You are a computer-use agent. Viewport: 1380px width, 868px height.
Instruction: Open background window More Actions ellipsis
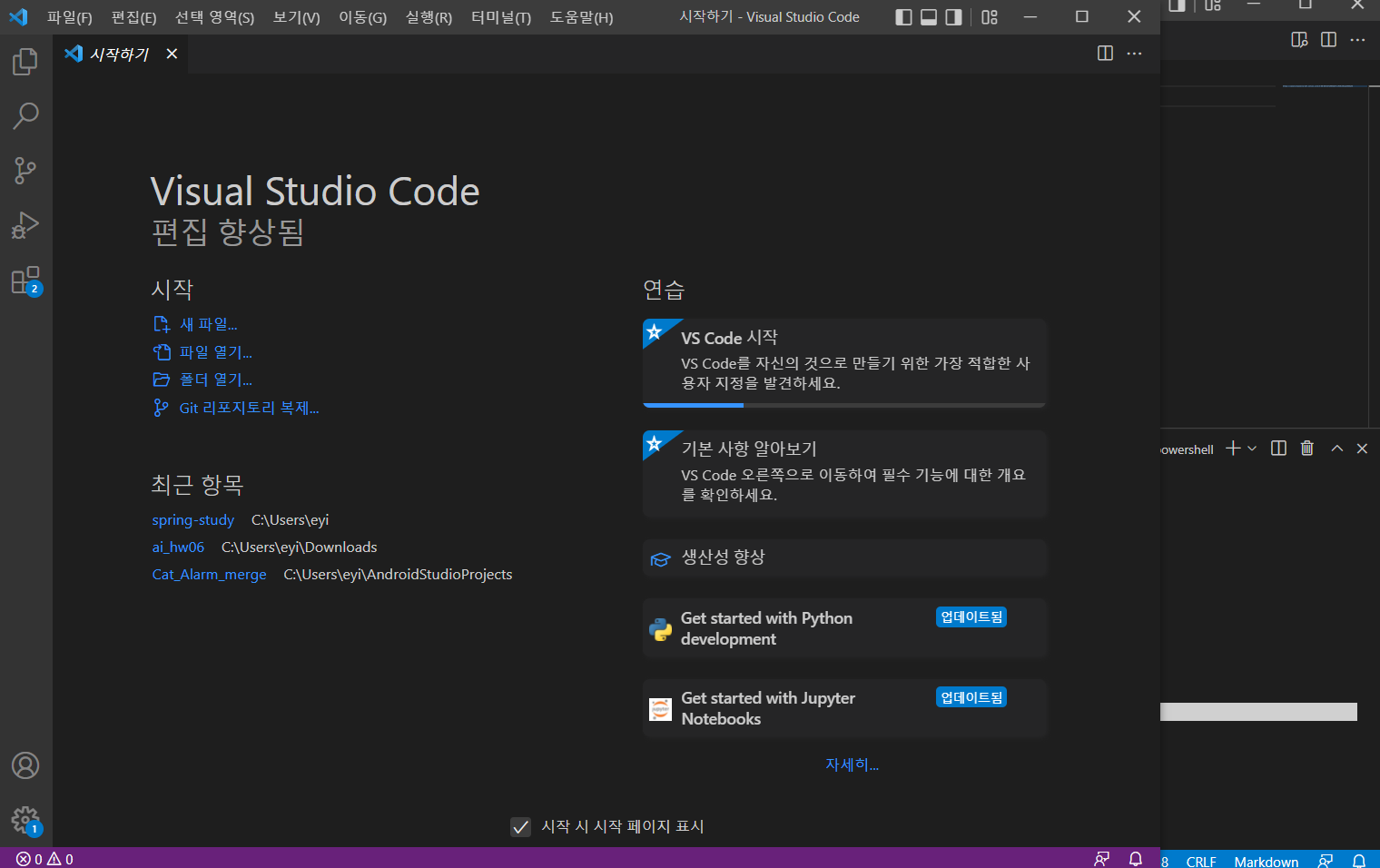[1357, 40]
